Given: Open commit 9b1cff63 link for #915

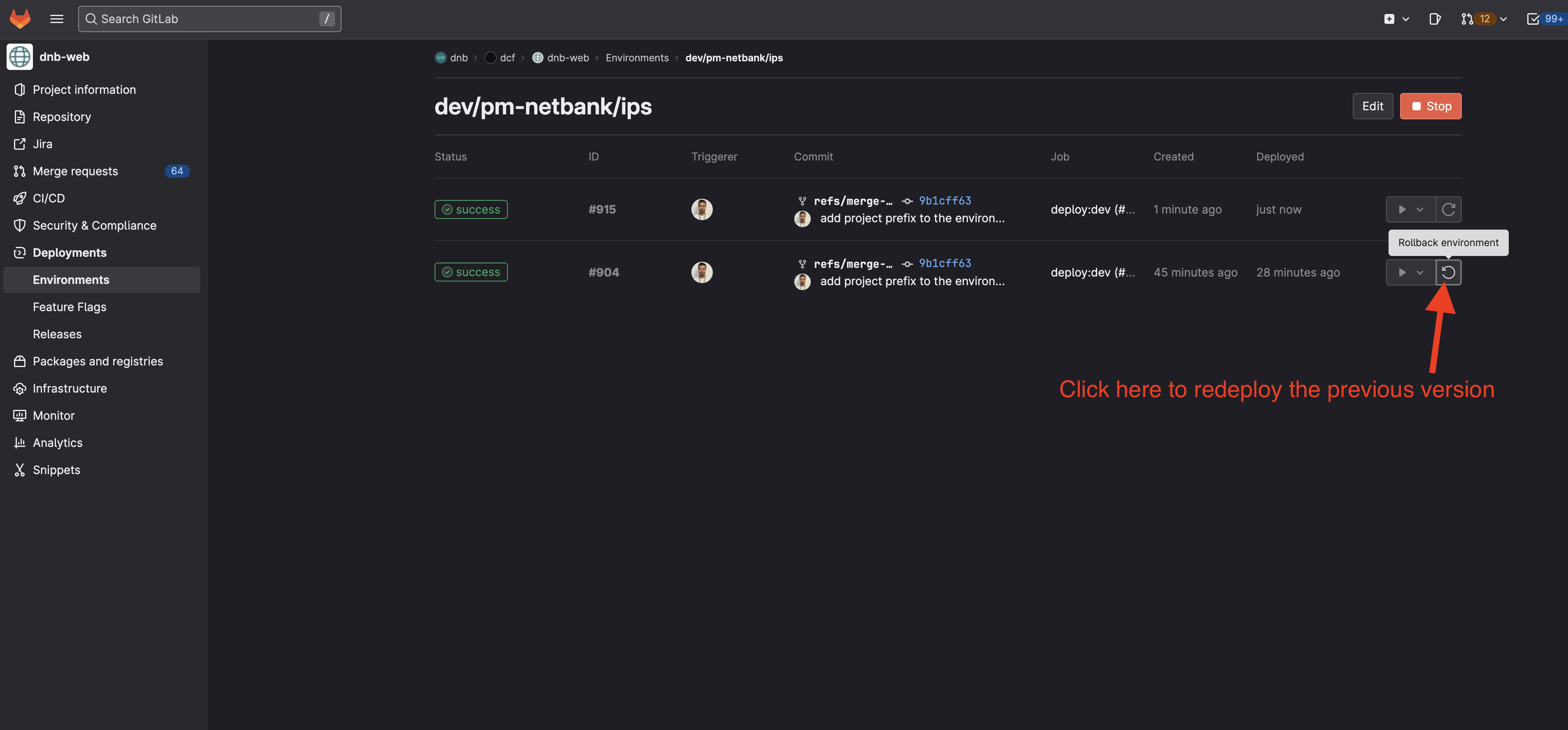Looking at the screenshot, I should click(x=945, y=200).
